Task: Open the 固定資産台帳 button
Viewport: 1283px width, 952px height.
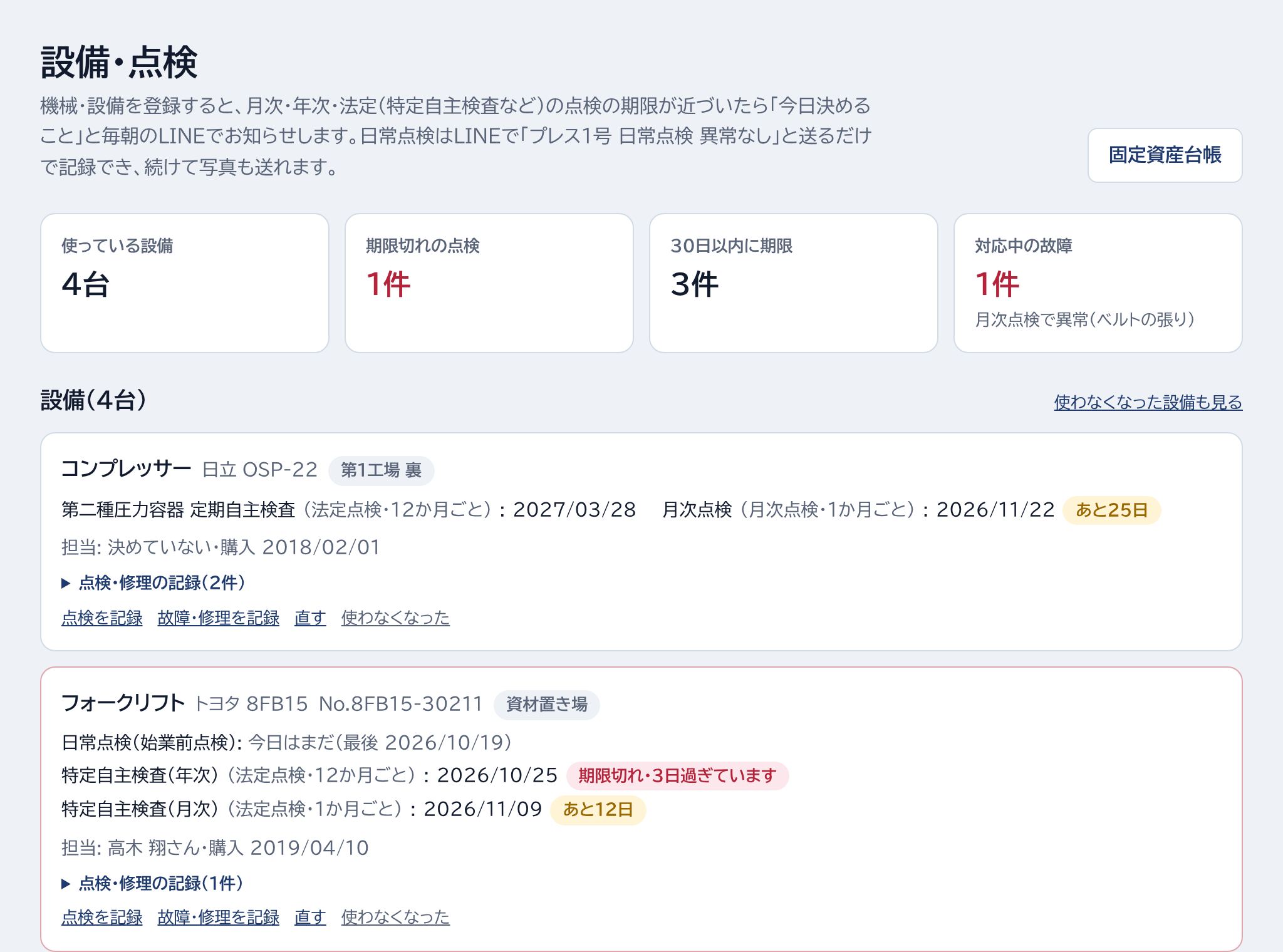Action: [x=1165, y=155]
